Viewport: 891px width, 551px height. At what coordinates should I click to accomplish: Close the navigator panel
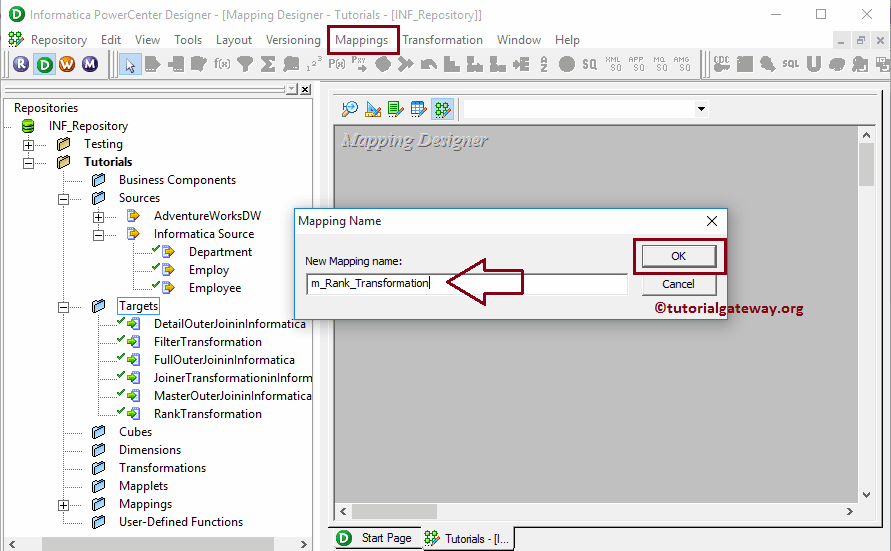305,89
